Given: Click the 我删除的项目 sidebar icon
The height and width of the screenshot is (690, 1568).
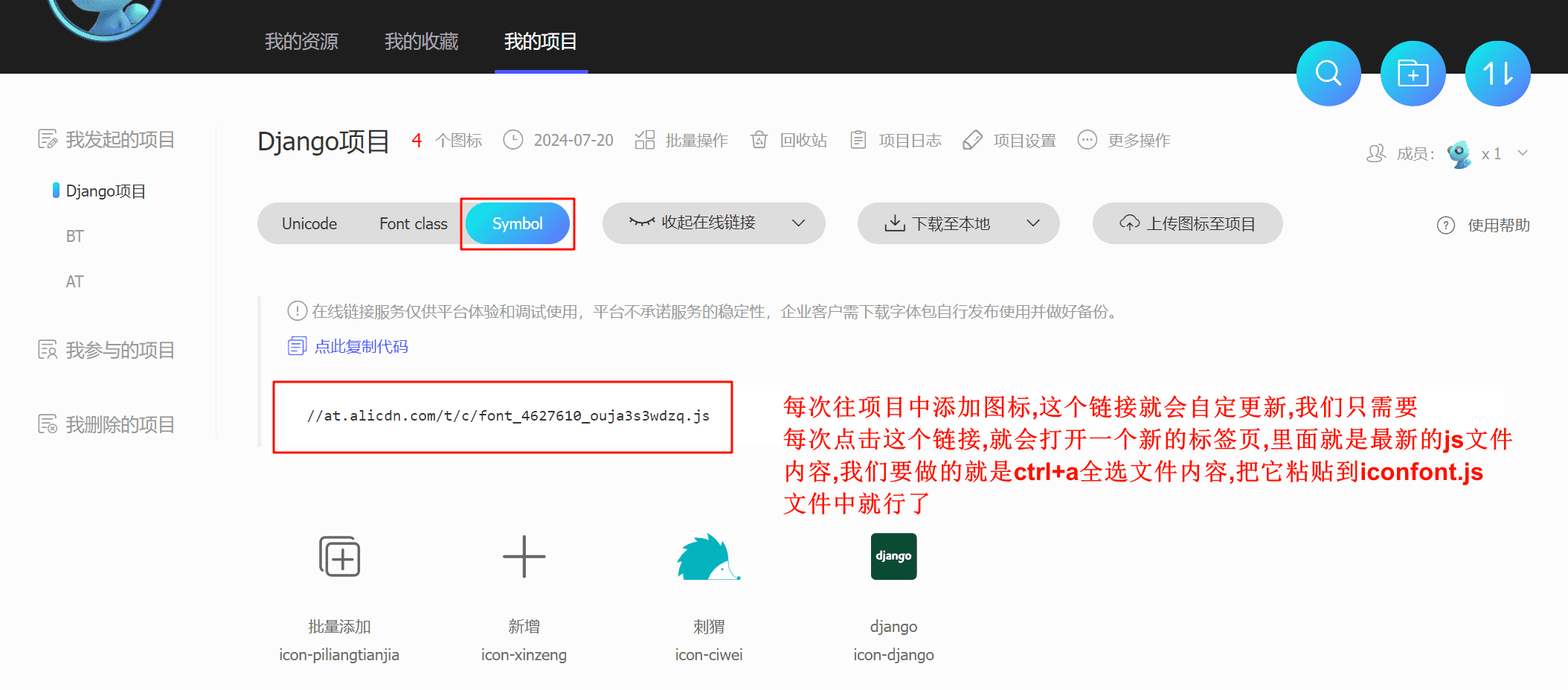Looking at the screenshot, I should (48, 424).
